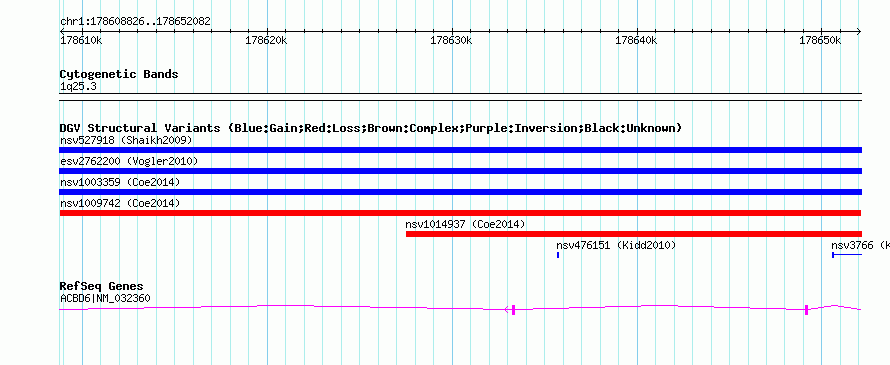Screen dimensions: 890x365
Task: Click the Cytogenetic Bands track title
Action: click(119, 74)
